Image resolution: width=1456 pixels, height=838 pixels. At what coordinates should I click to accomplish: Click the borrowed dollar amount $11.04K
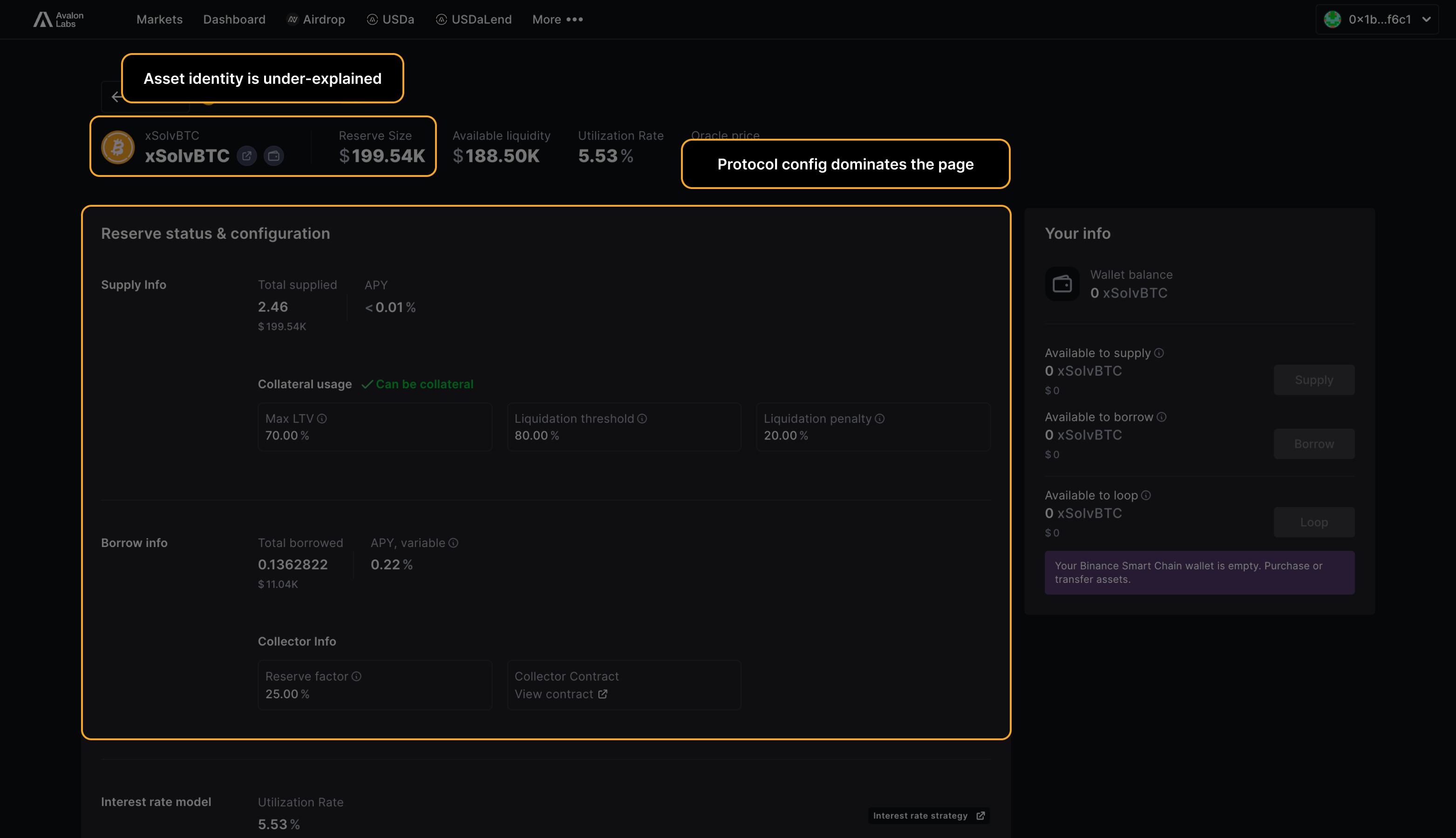278,585
